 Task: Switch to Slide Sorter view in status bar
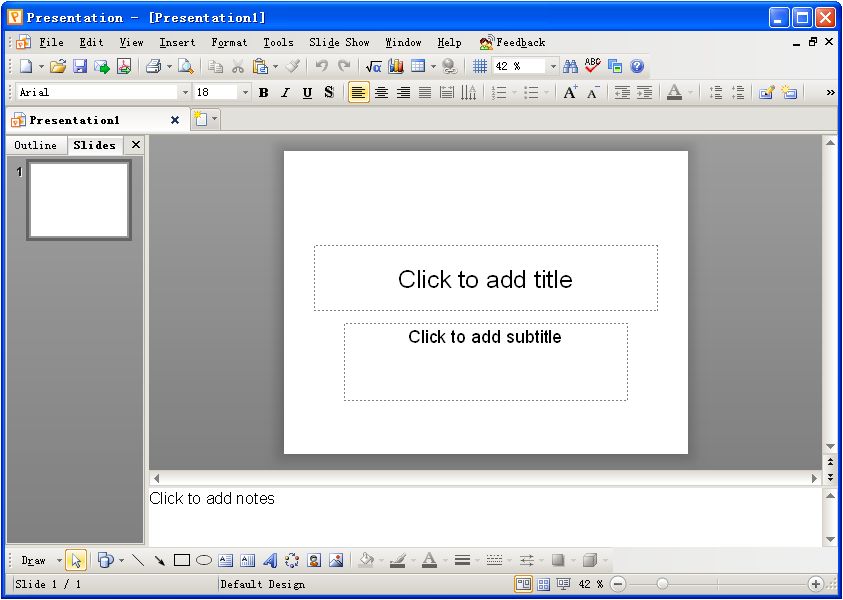click(x=544, y=584)
